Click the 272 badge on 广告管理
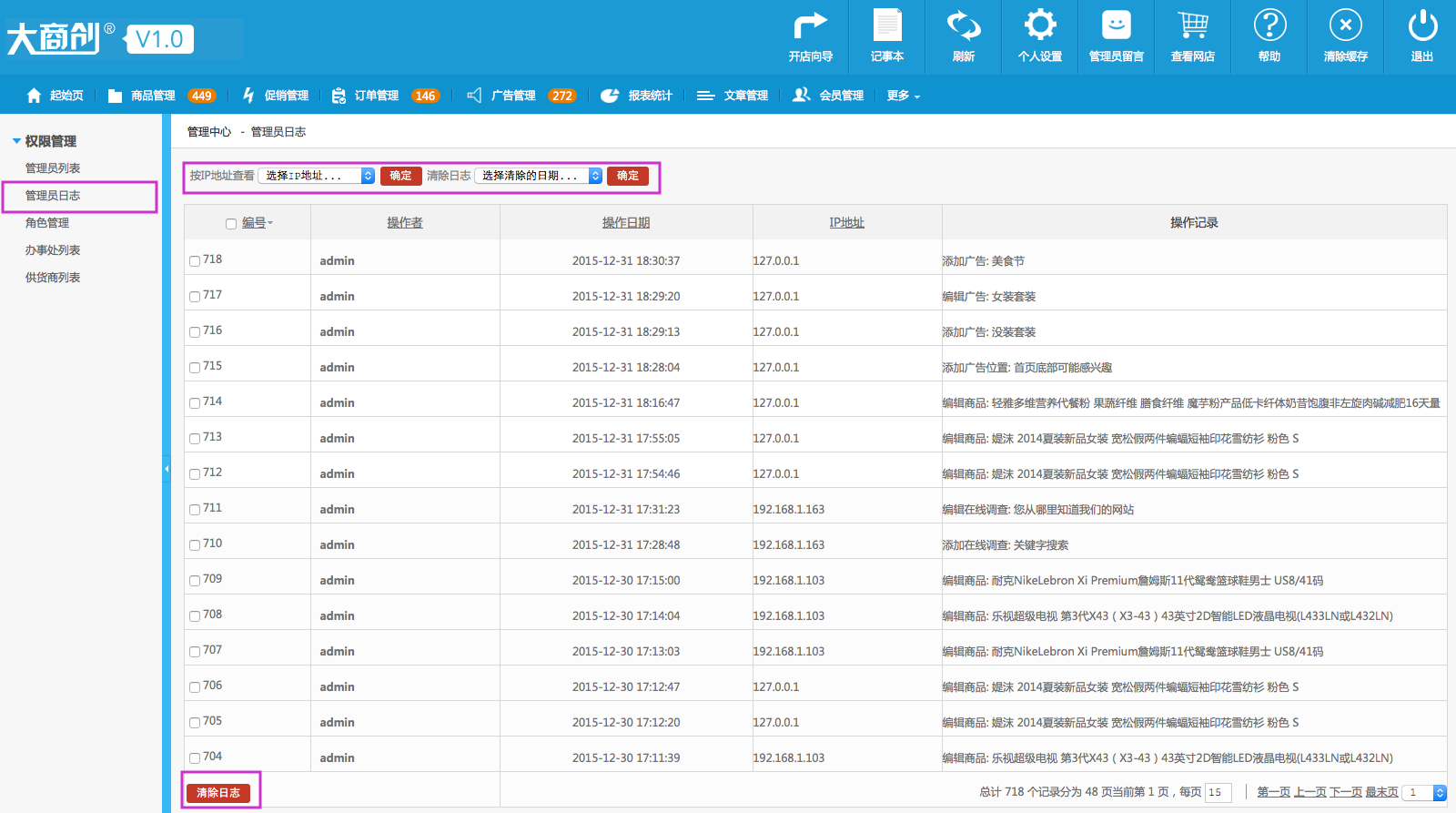 [562, 96]
